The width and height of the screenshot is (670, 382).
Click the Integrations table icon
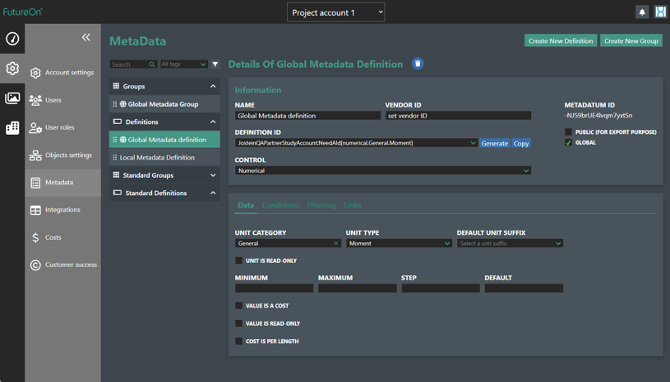tap(35, 210)
